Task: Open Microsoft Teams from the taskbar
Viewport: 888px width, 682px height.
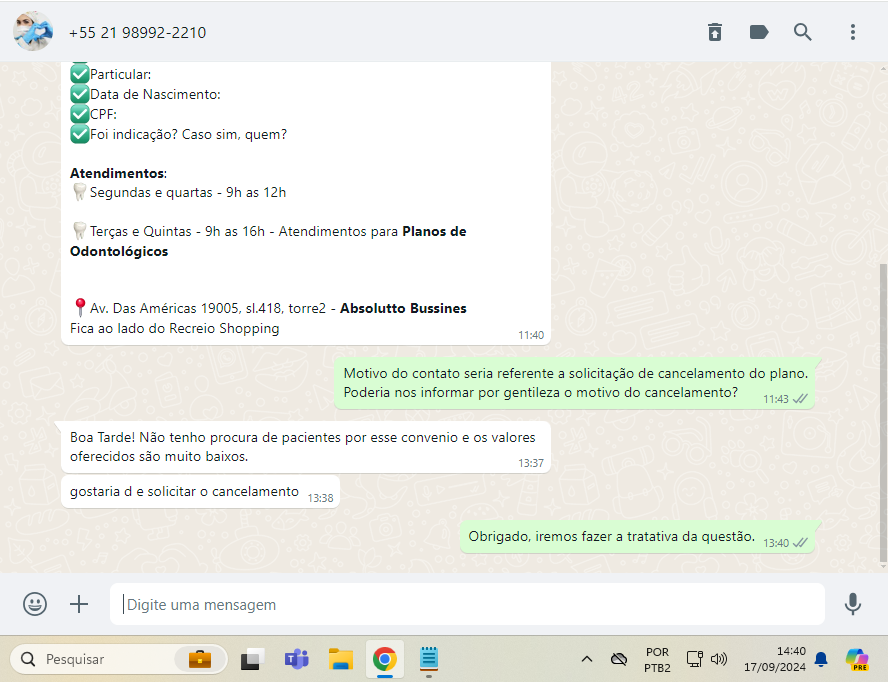Action: tap(296, 659)
